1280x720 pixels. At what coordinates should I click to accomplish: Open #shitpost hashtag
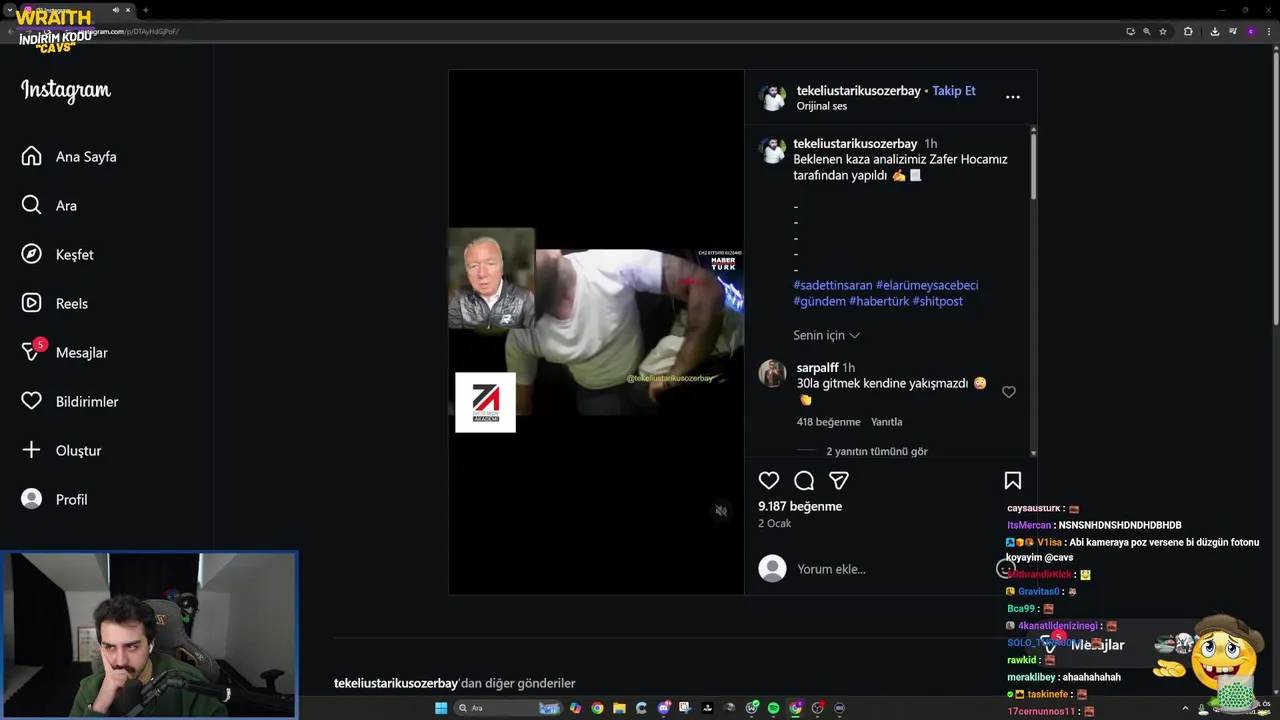938,301
